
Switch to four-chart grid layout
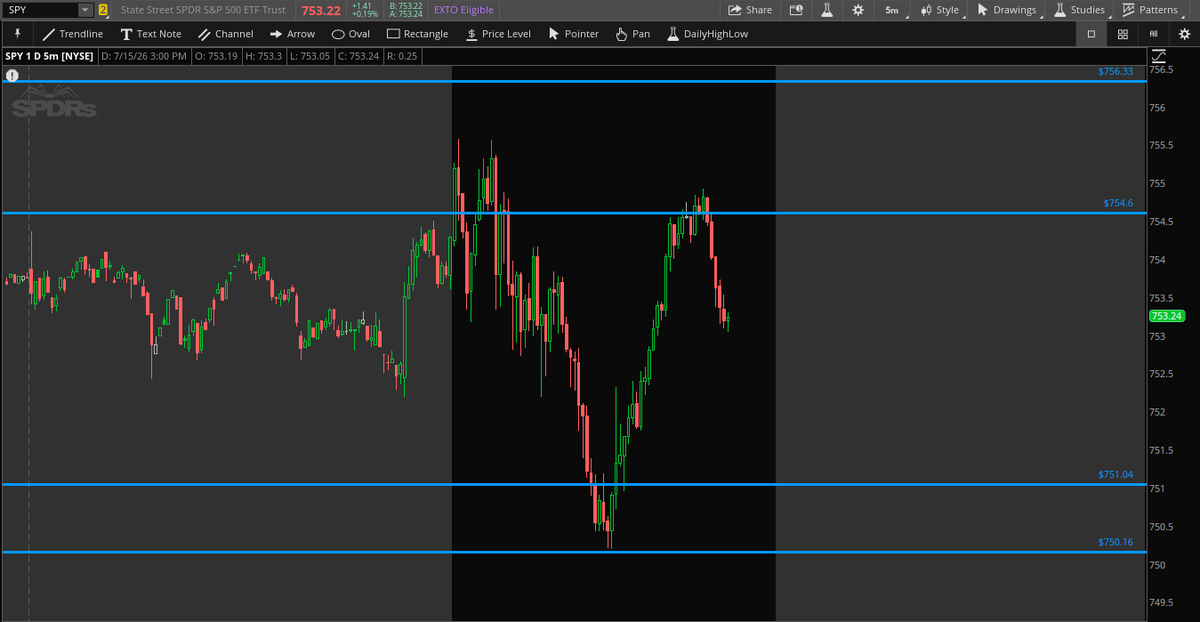1124,34
